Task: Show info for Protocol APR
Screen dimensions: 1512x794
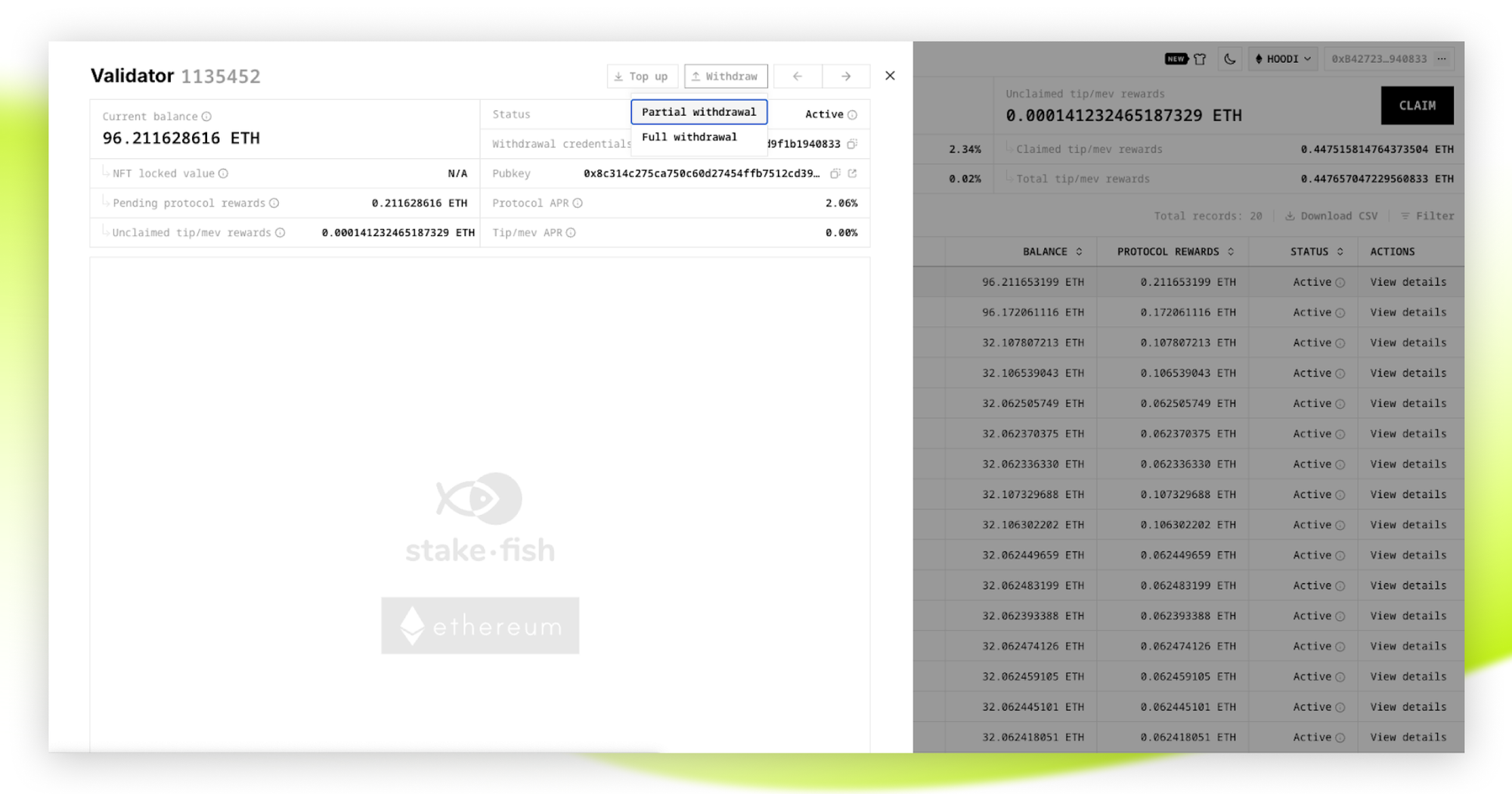Action: tap(578, 203)
